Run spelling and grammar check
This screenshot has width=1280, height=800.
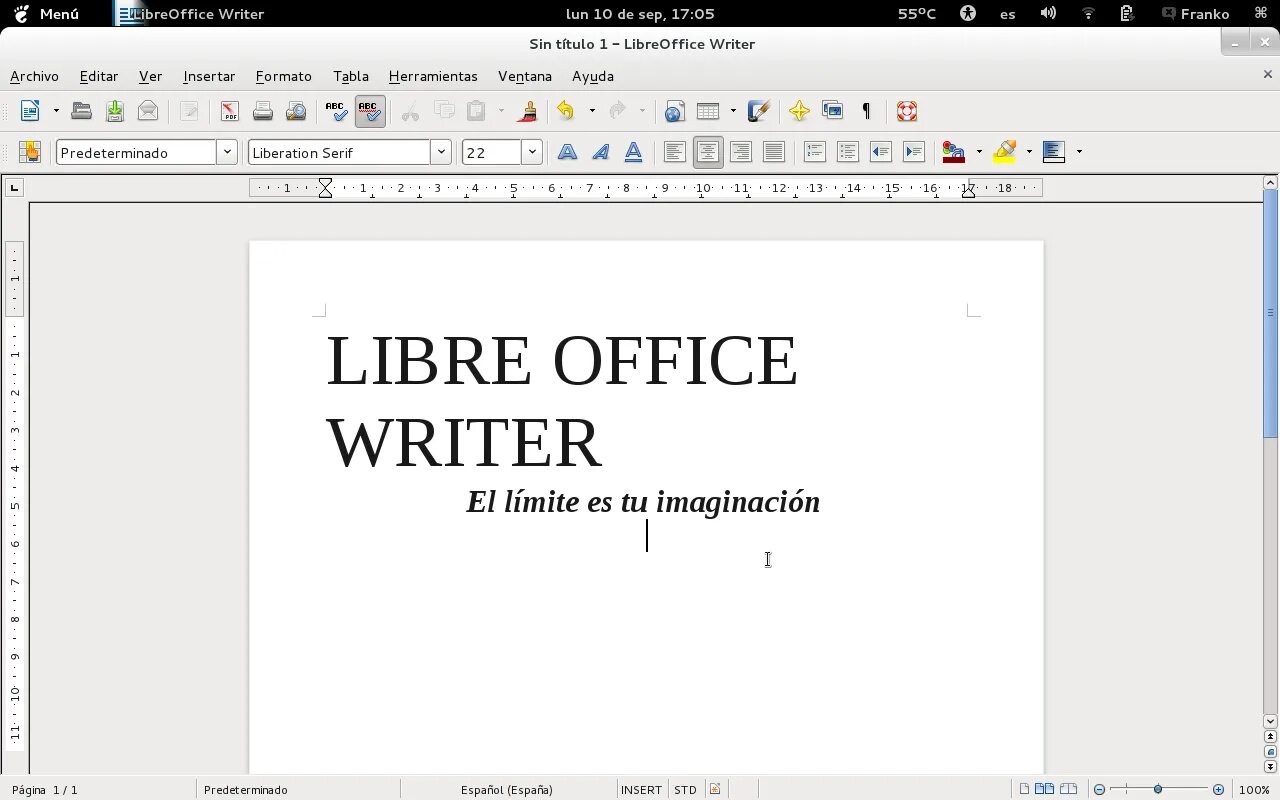coord(337,111)
